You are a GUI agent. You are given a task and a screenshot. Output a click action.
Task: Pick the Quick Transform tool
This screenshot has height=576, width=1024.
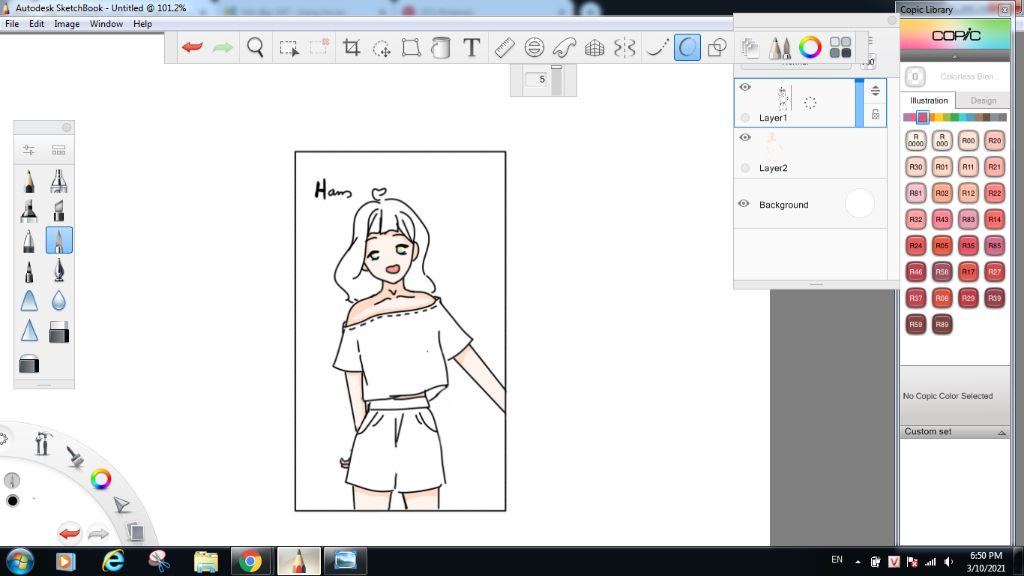[x=381, y=48]
